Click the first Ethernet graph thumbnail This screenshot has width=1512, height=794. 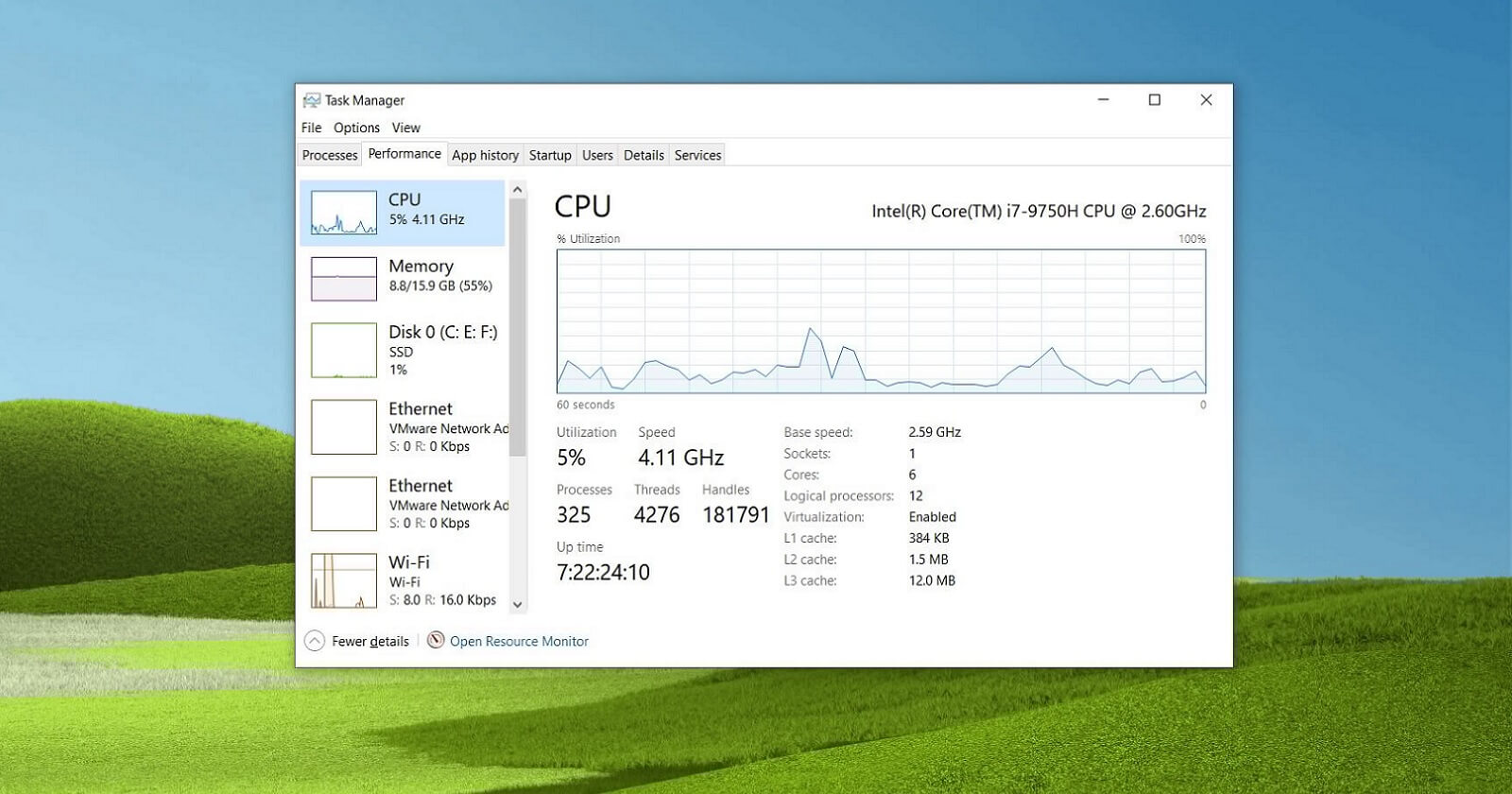(344, 427)
